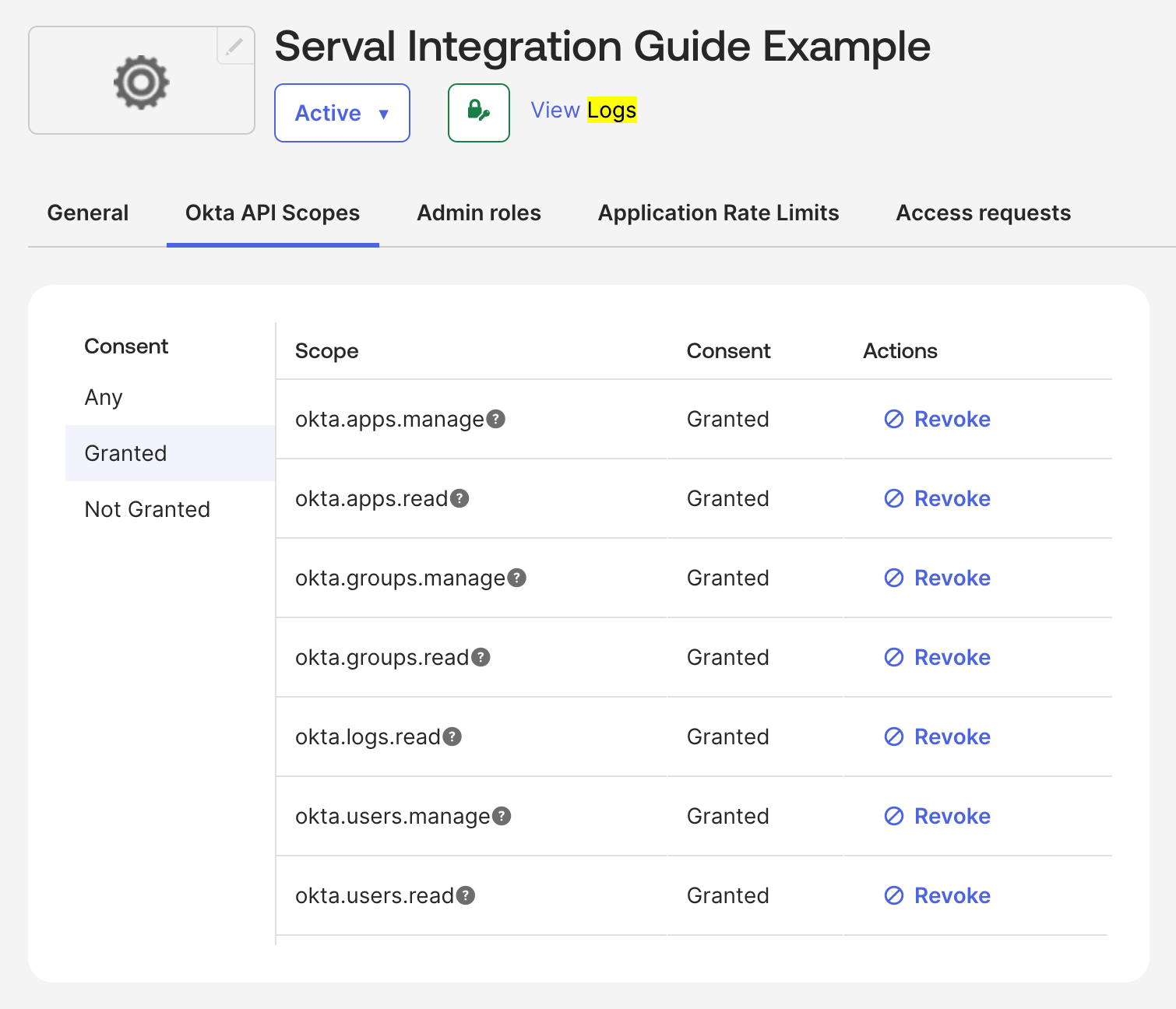
Task: Open the View Logs link
Action: coord(583,111)
